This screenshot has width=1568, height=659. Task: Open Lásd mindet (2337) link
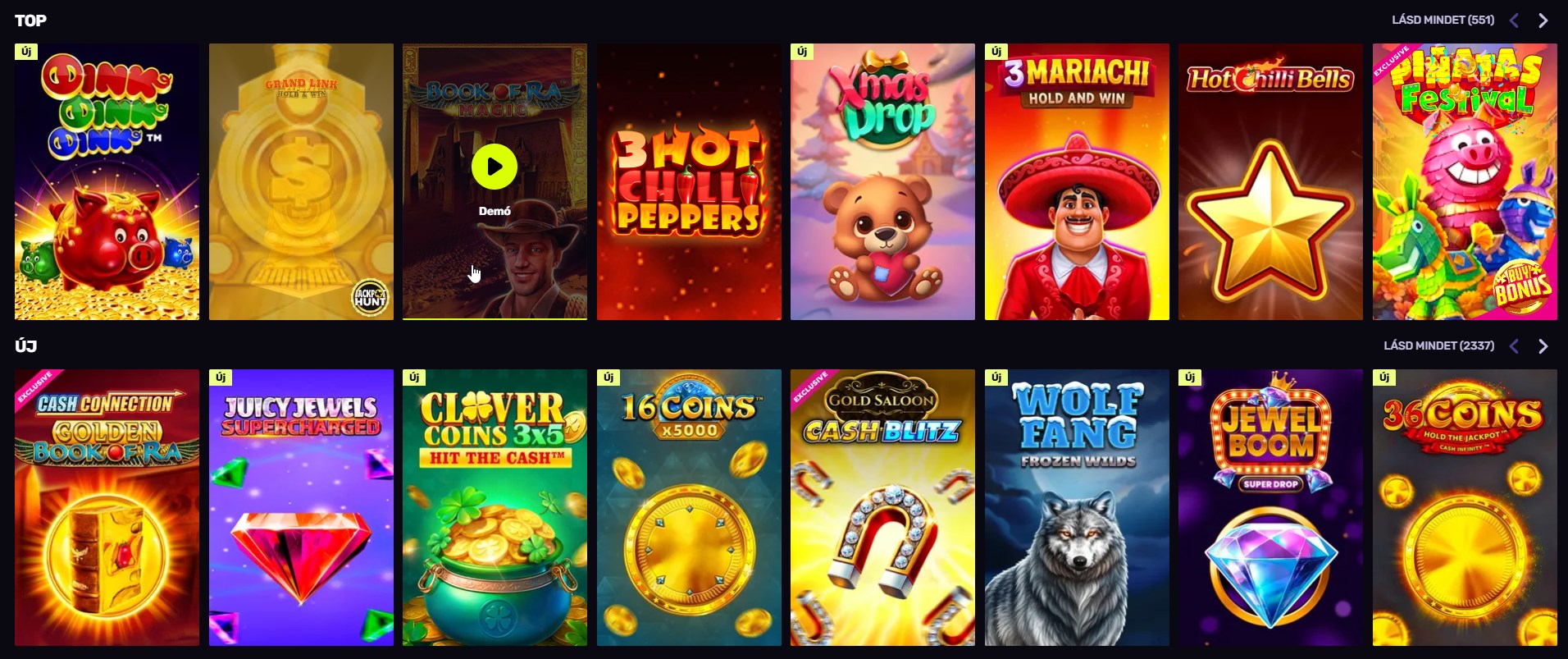coord(1438,346)
